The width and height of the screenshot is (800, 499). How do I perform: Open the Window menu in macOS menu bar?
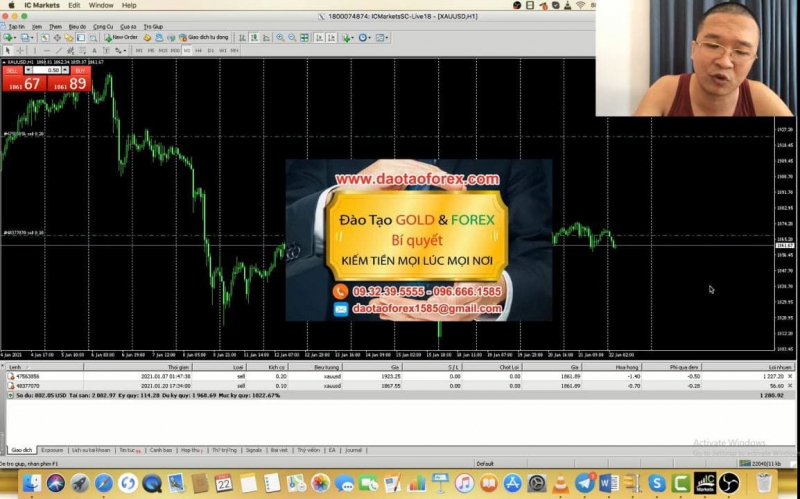[101, 5]
